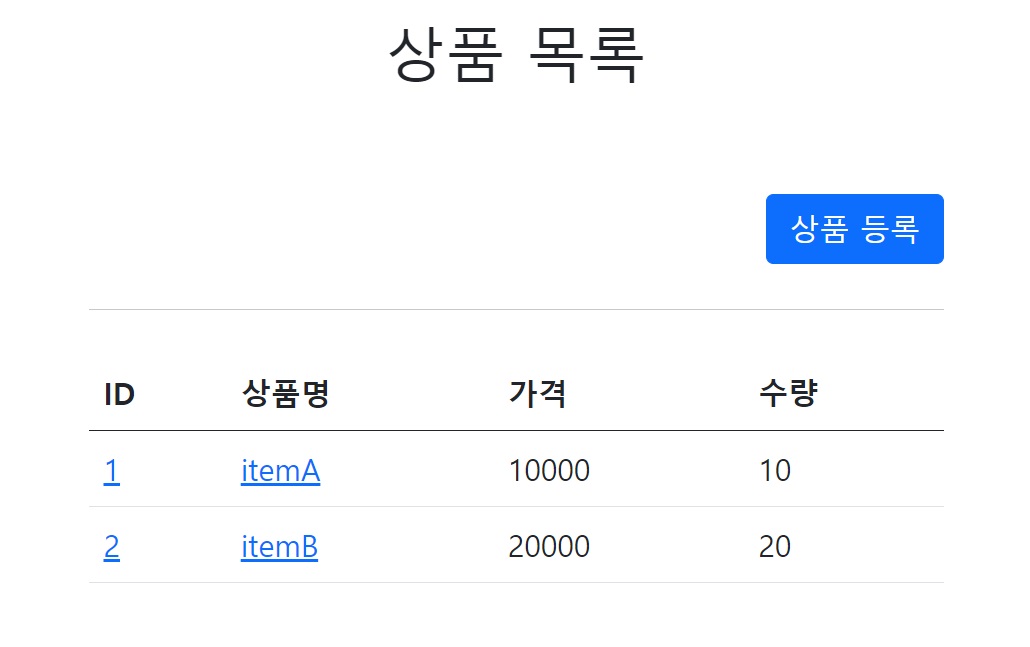Register a new product with the blue button
This screenshot has height=647, width=1030.
[x=854, y=229]
